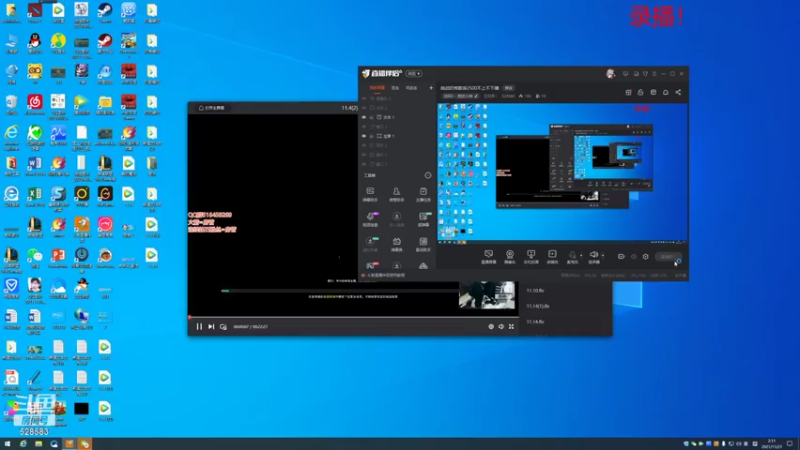Image resolution: width=800 pixels, height=450 pixels.
Task: Click the bell notification icon in streaming app
Action: point(665,92)
